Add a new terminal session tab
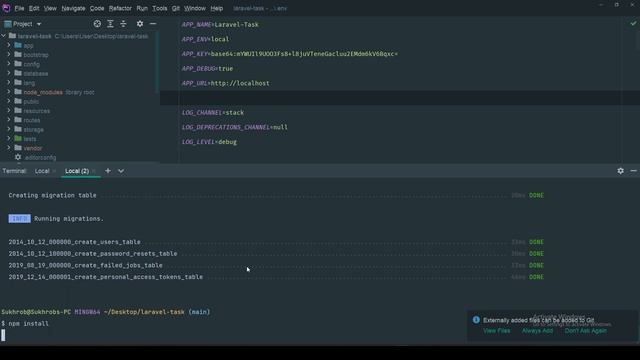 [x=108, y=171]
